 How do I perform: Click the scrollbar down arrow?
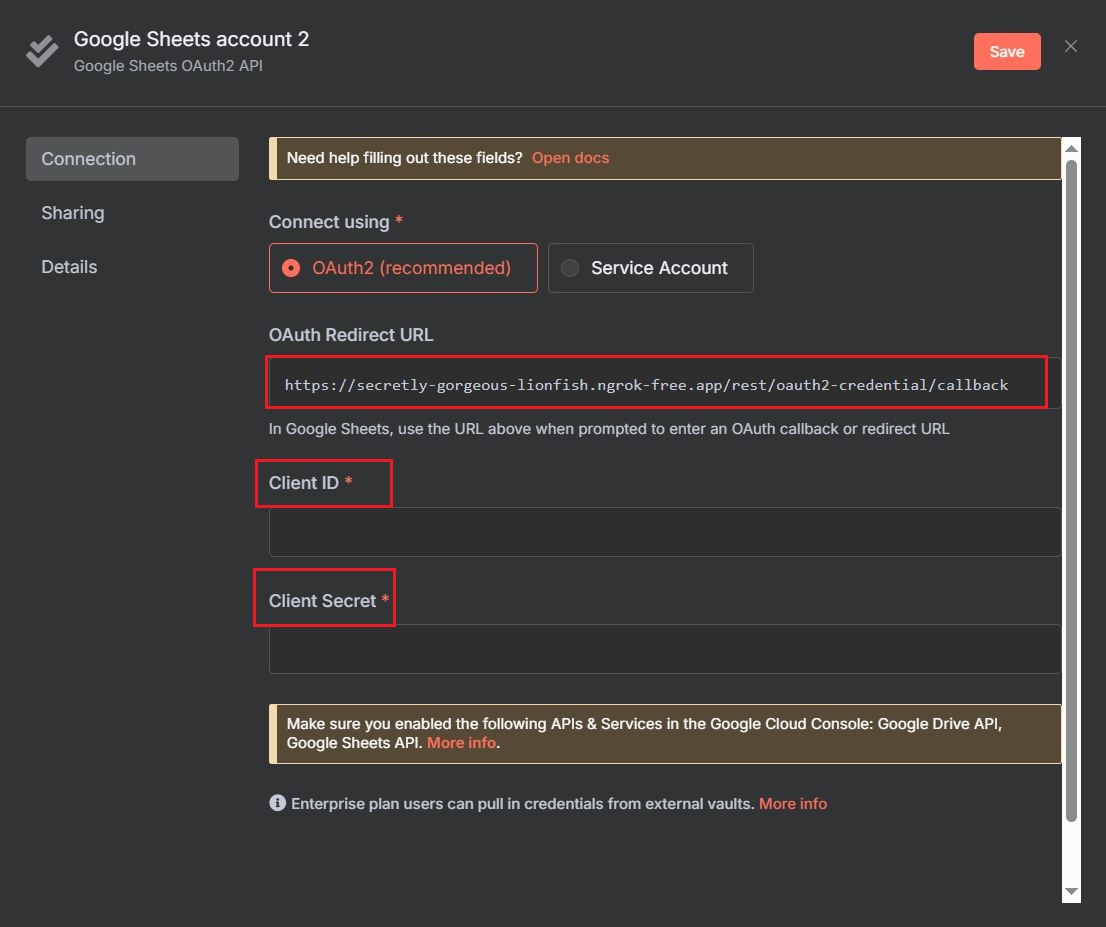pos(1071,891)
